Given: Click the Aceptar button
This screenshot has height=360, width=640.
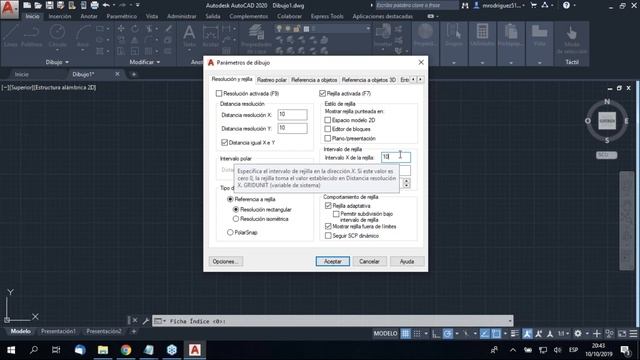Looking at the screenshot, I should pos(333,261).
